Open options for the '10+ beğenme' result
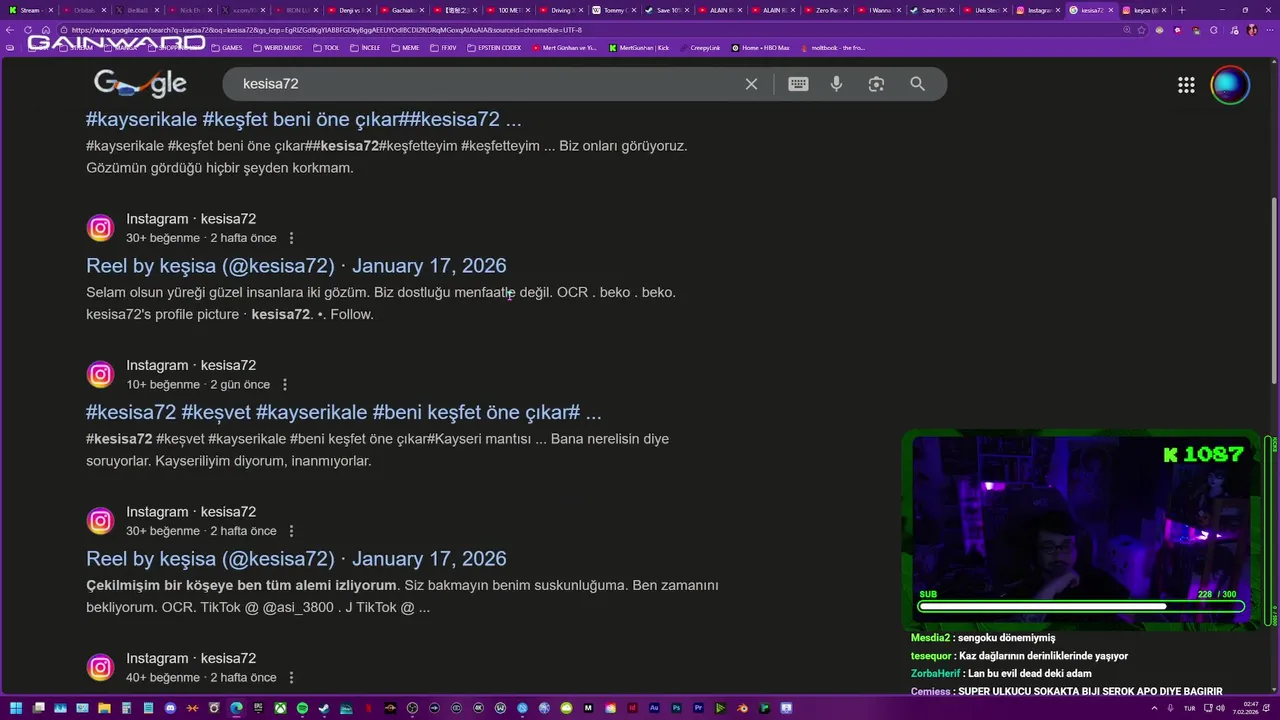This screenshot has height=720, width=1280. tap(285, 384)
